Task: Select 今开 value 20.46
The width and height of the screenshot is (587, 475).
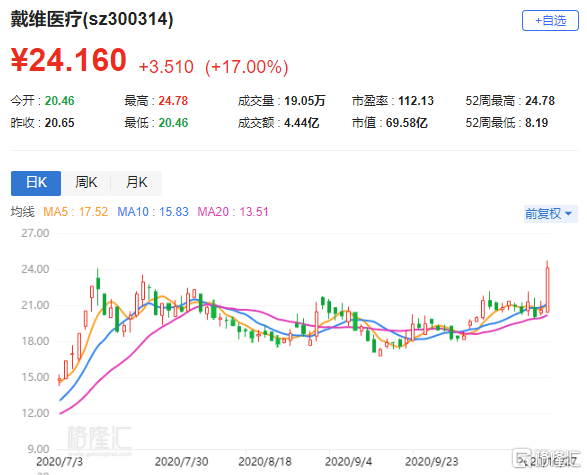Action: point(60,101)
